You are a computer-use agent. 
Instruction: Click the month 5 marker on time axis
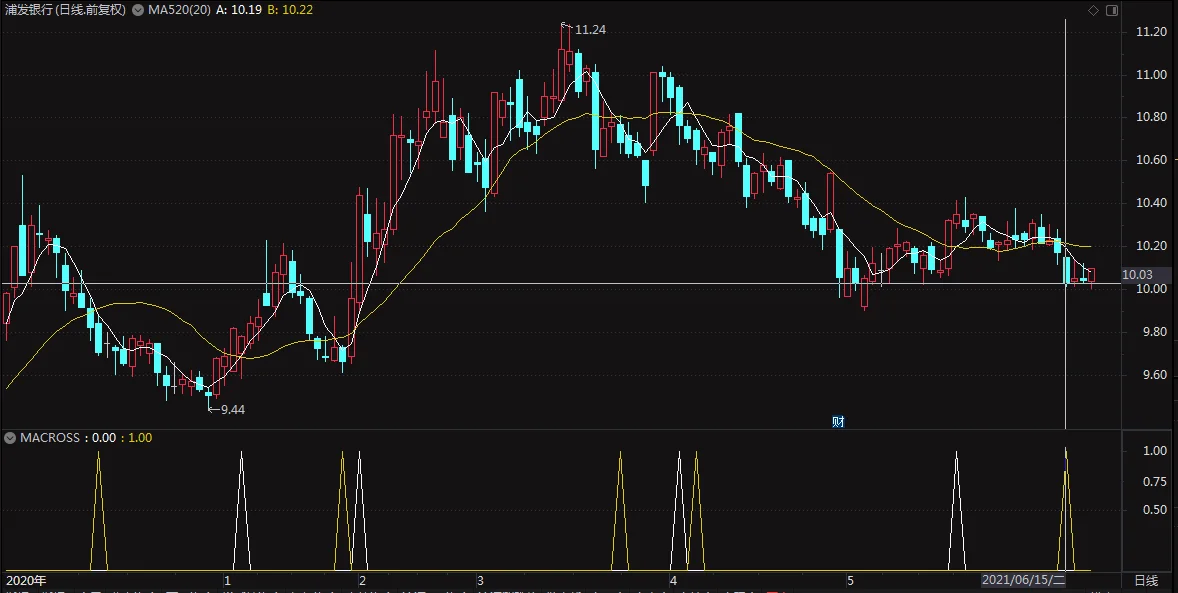coord(850,580)
